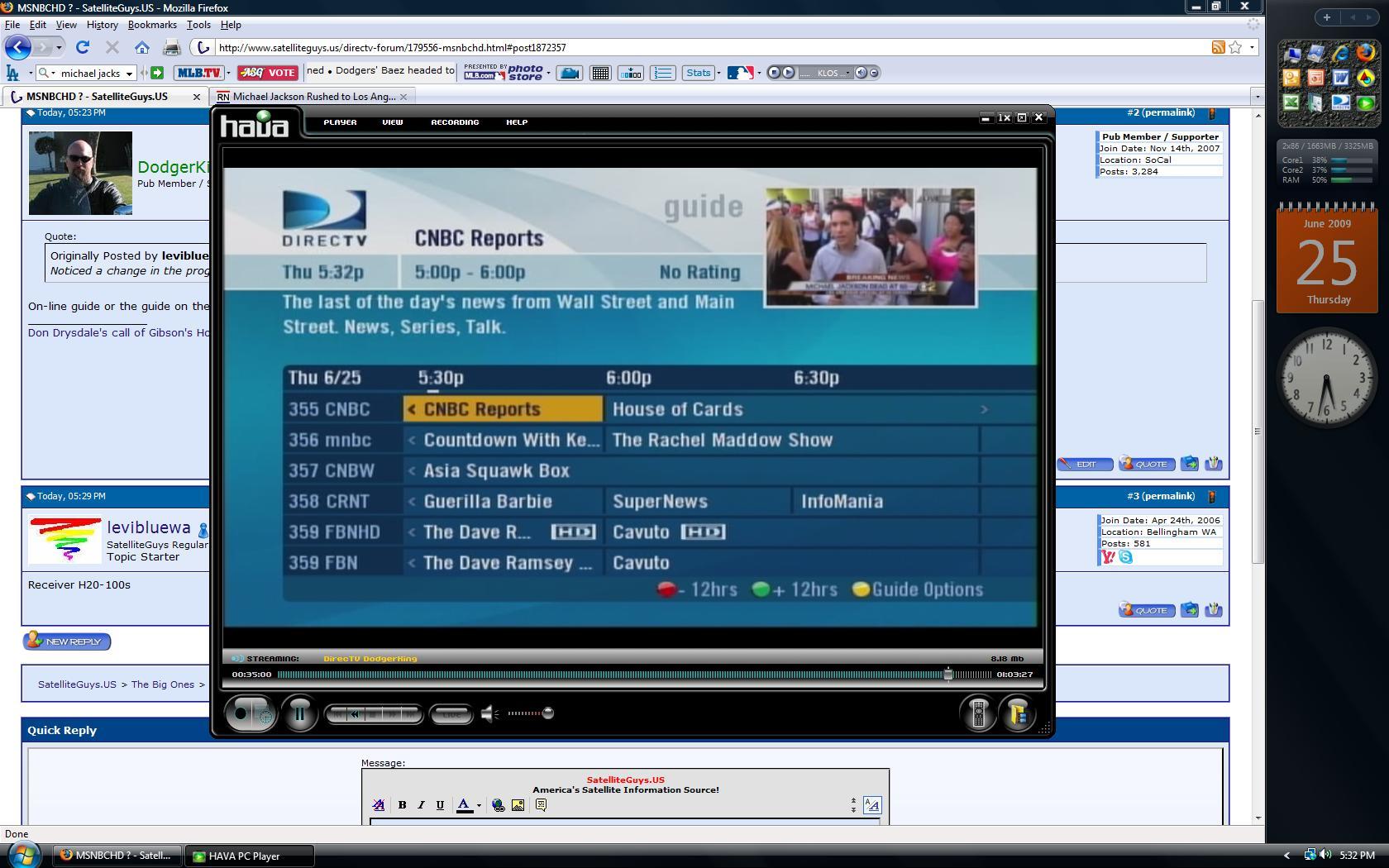Open the HAVA Player menu
Image resolution: width=1389 pixels, height=868 pixels.
(340, 122)
